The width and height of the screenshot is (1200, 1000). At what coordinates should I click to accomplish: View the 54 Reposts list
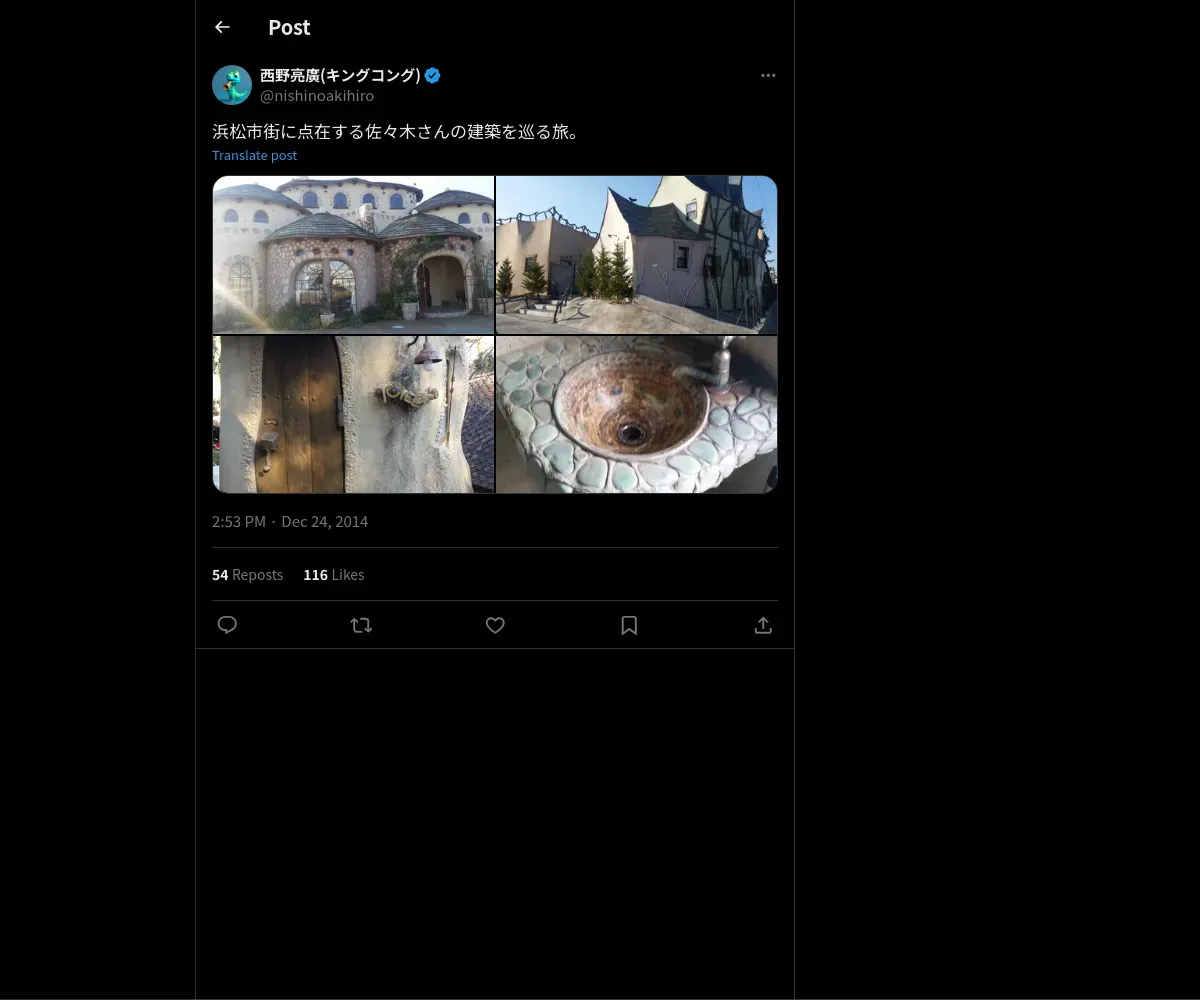[247, 575]
